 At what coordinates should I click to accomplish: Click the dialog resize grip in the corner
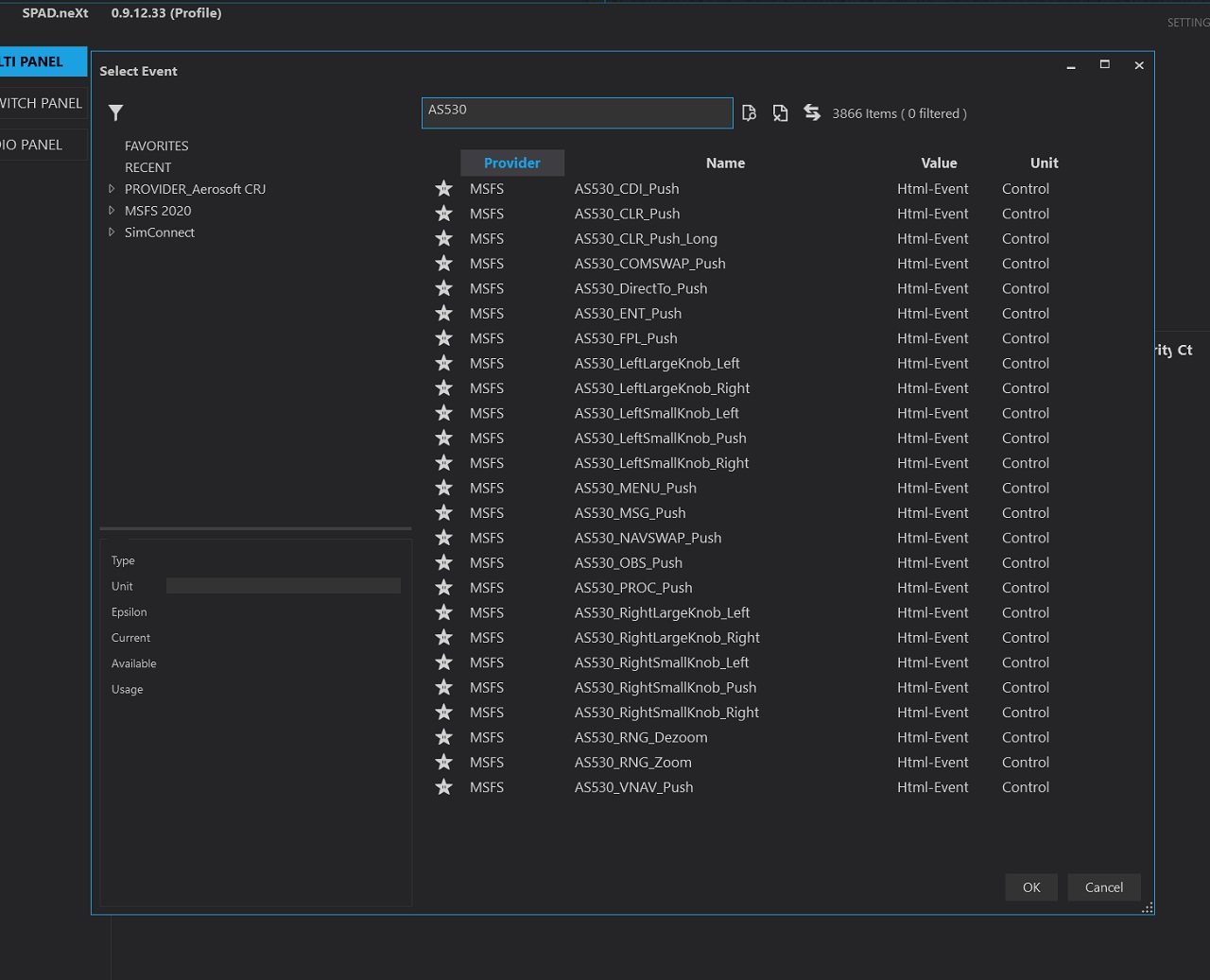tap(1148, 907)
